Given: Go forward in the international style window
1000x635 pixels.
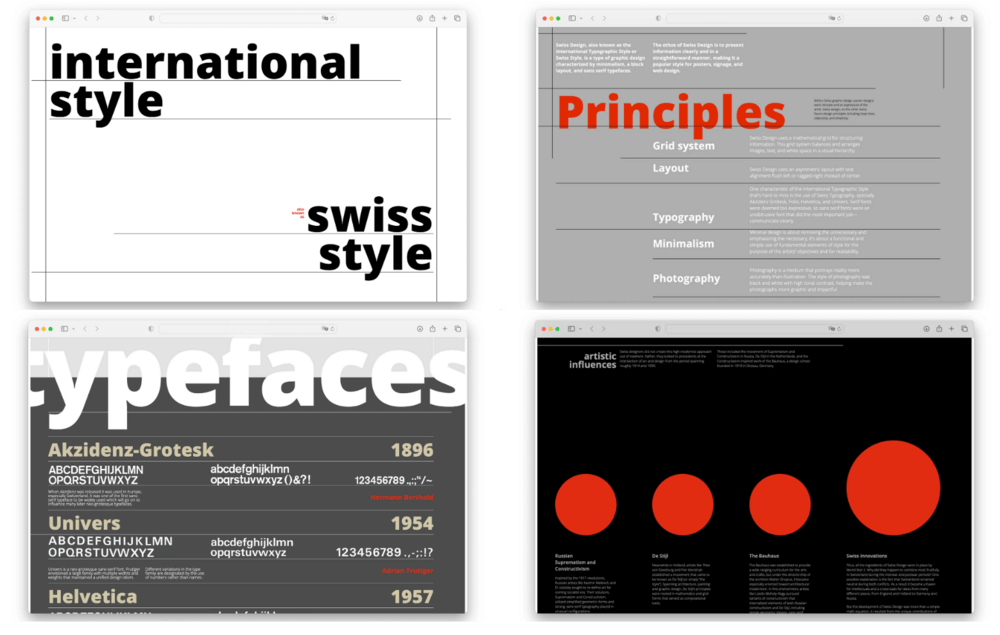Looking at the screenshot, I should tap(98, 18).
